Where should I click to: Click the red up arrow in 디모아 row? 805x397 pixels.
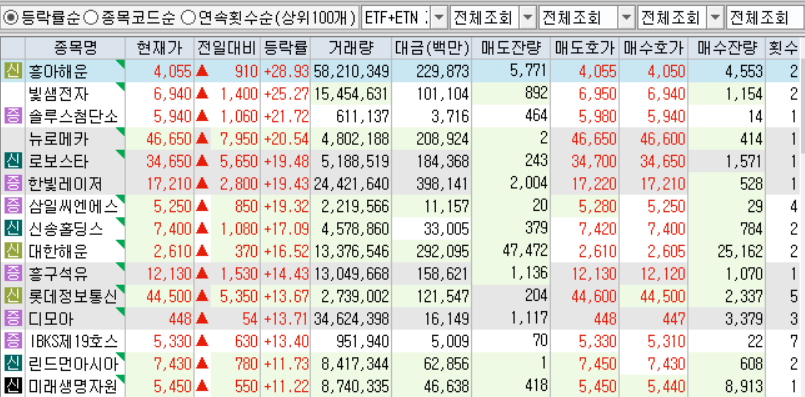pyautogui.click(x=202, y=319)
